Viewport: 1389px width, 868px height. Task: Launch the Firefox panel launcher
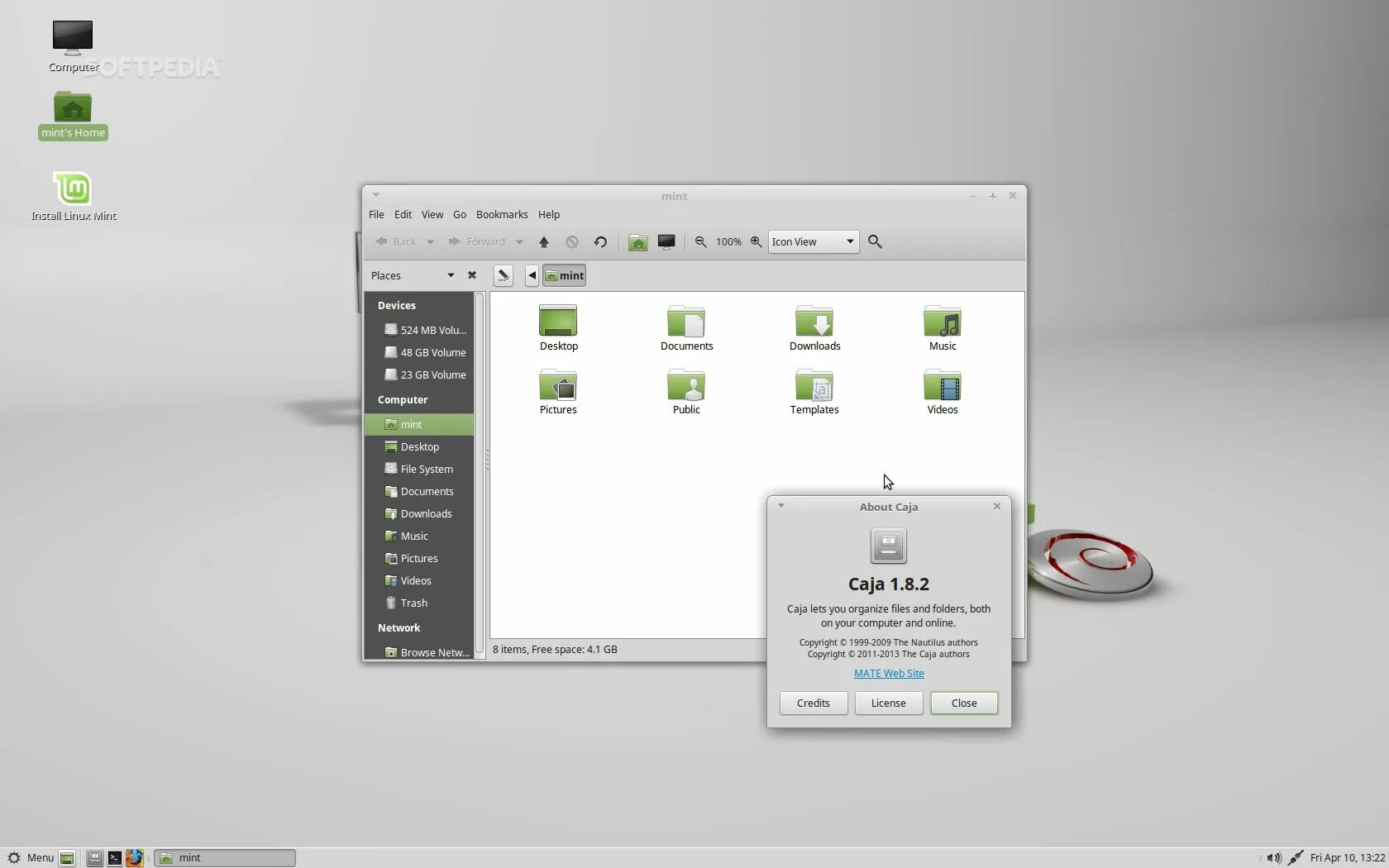[134, 858]
